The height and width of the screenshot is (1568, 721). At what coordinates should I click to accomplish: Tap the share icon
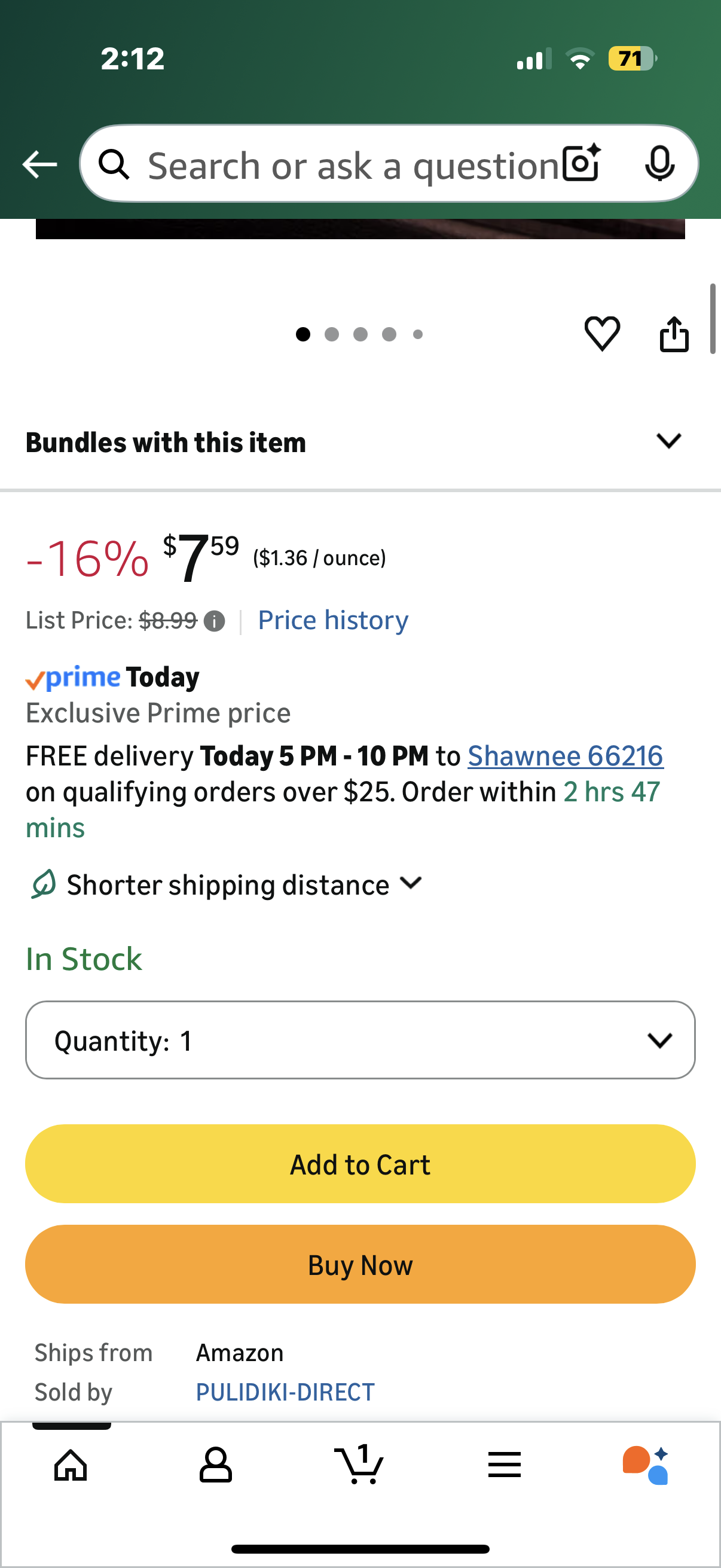tap(674, 334)
